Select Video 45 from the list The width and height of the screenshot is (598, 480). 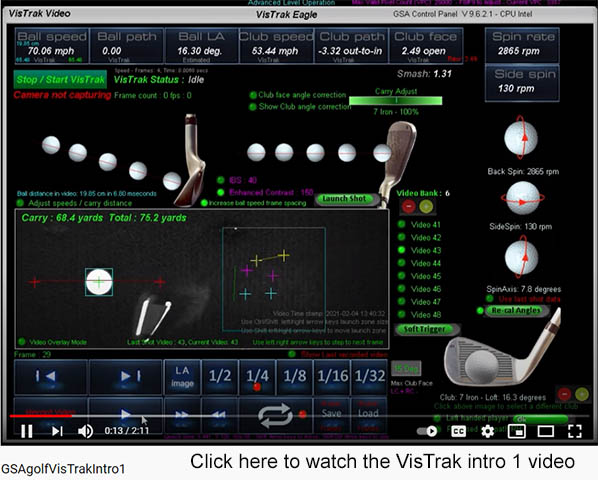coord(419,276)
